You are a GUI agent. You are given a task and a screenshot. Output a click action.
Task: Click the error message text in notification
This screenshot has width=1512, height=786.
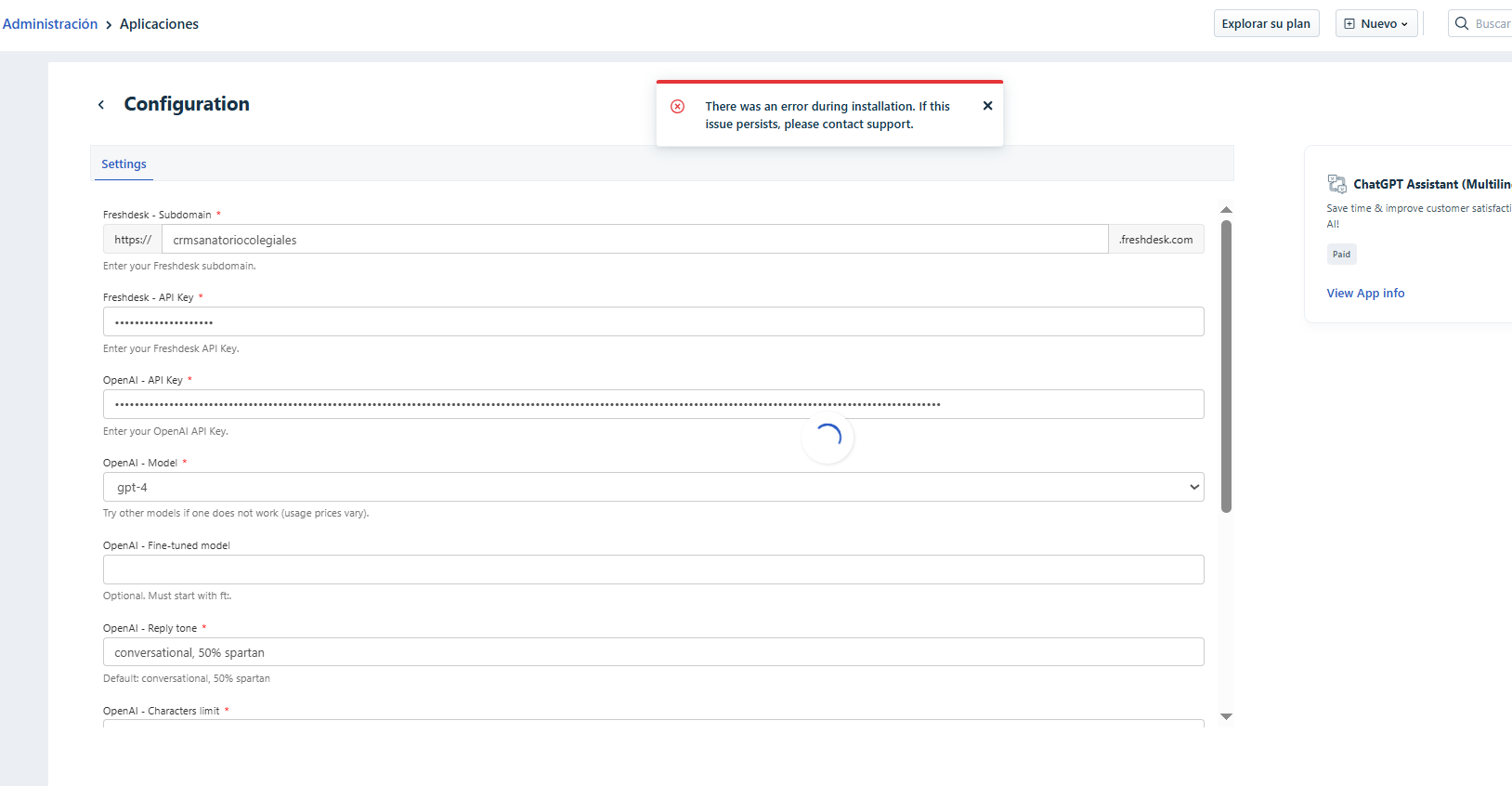coord(828,115)
